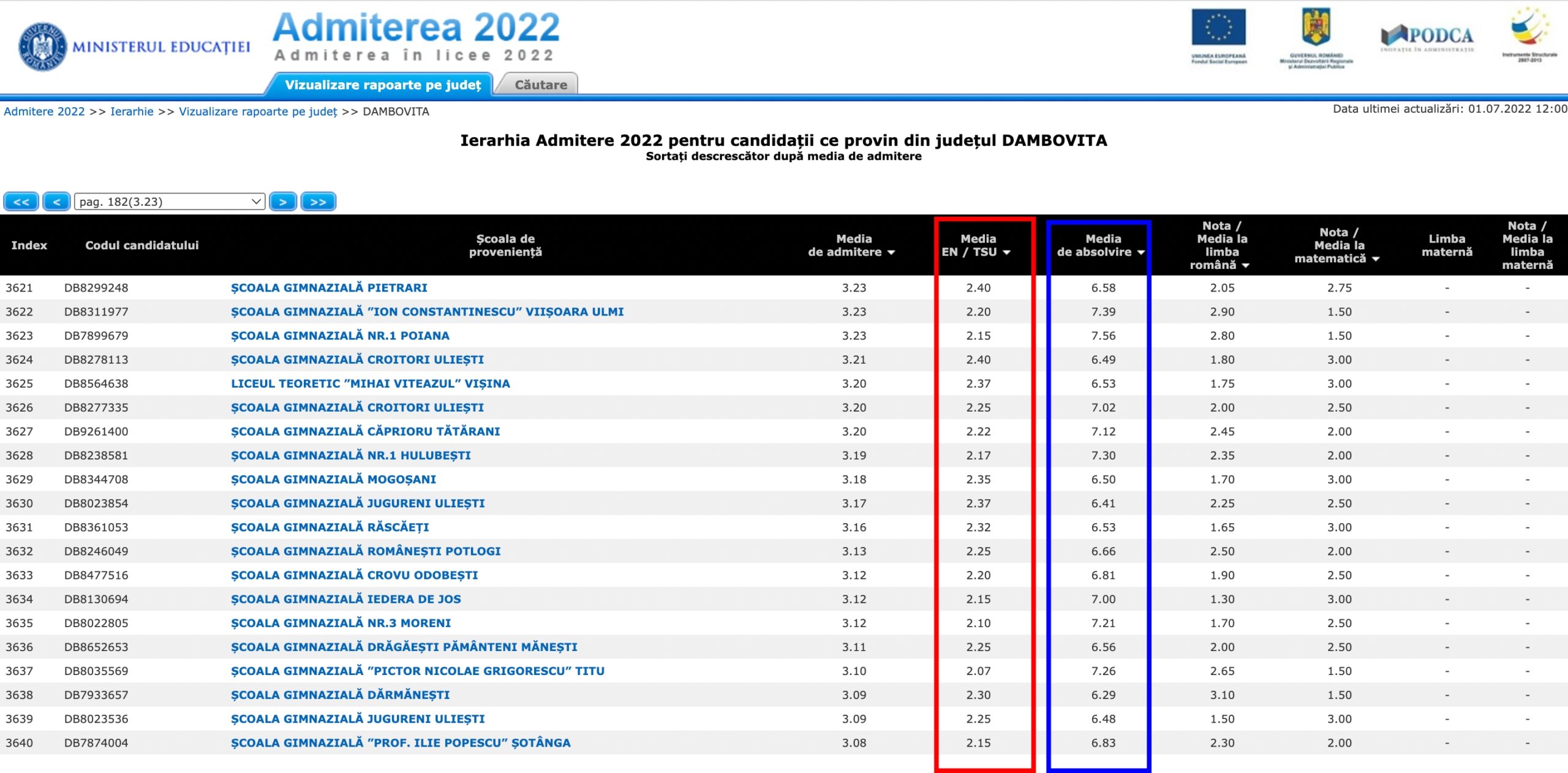Click the Ministerul Educației logo
Viewport: 1568px width, 773px height.
tap(134, 47)
